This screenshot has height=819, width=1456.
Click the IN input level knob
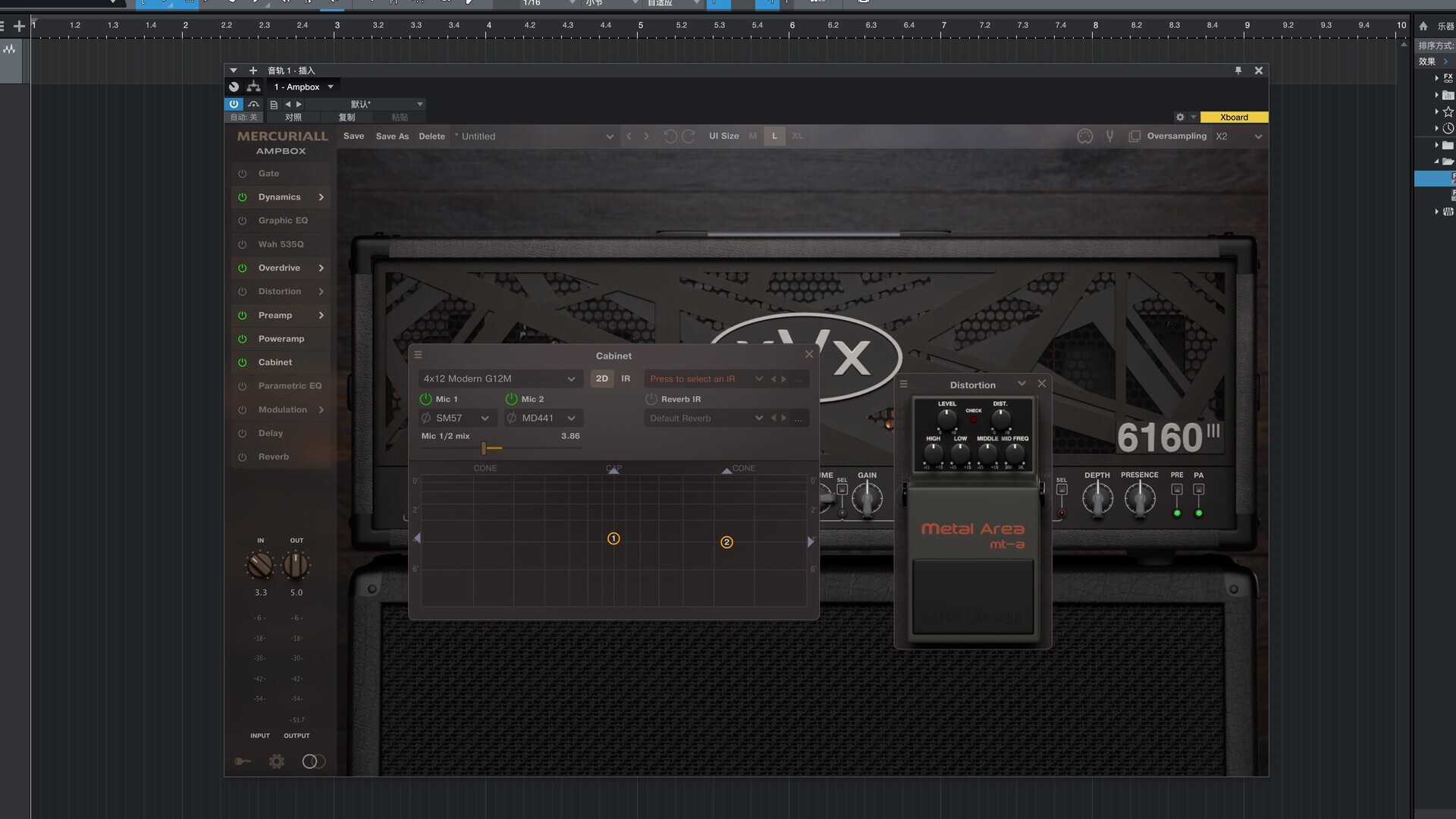260,565
